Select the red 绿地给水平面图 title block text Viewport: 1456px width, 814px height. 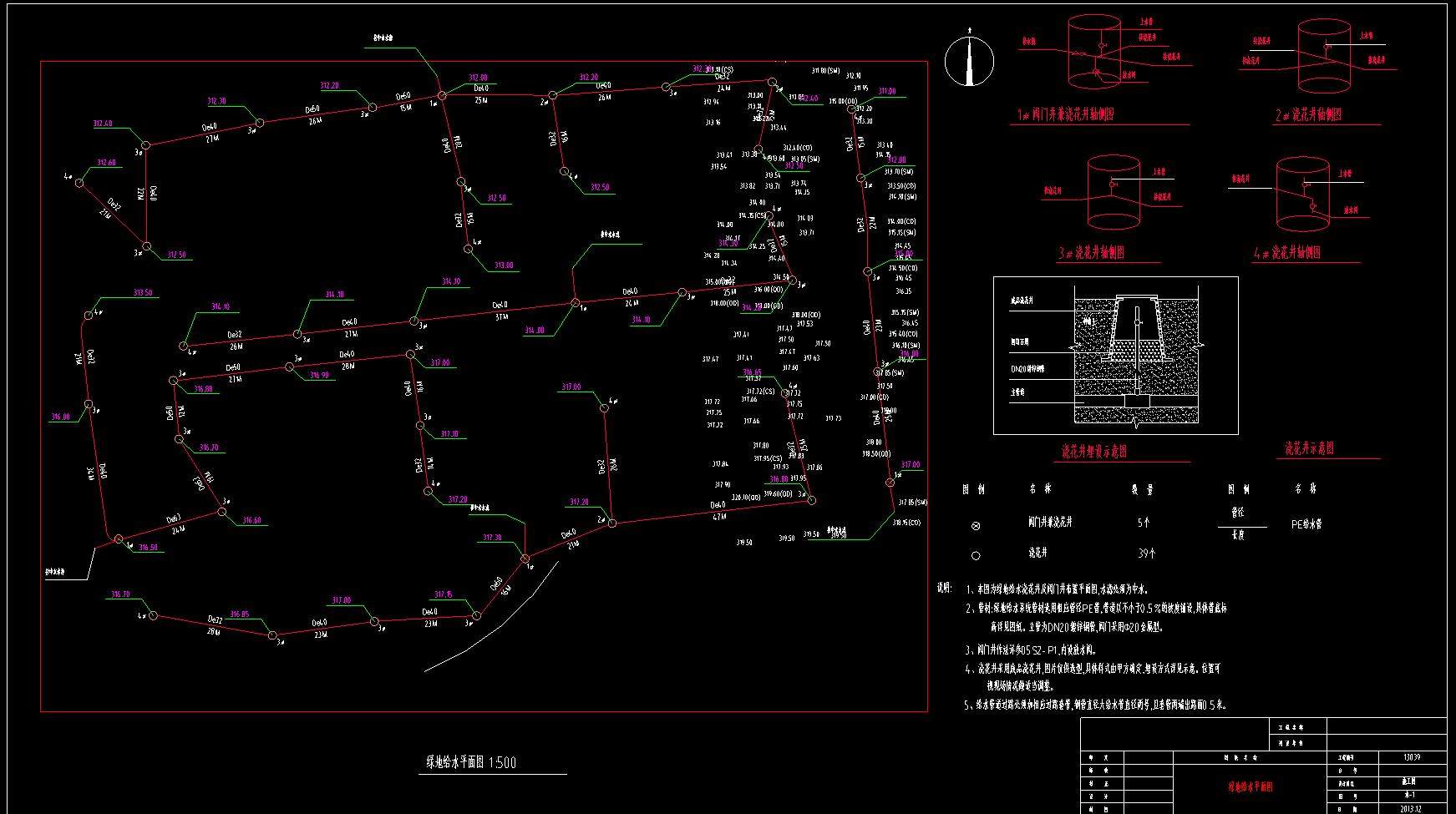tap(1249, 786)
